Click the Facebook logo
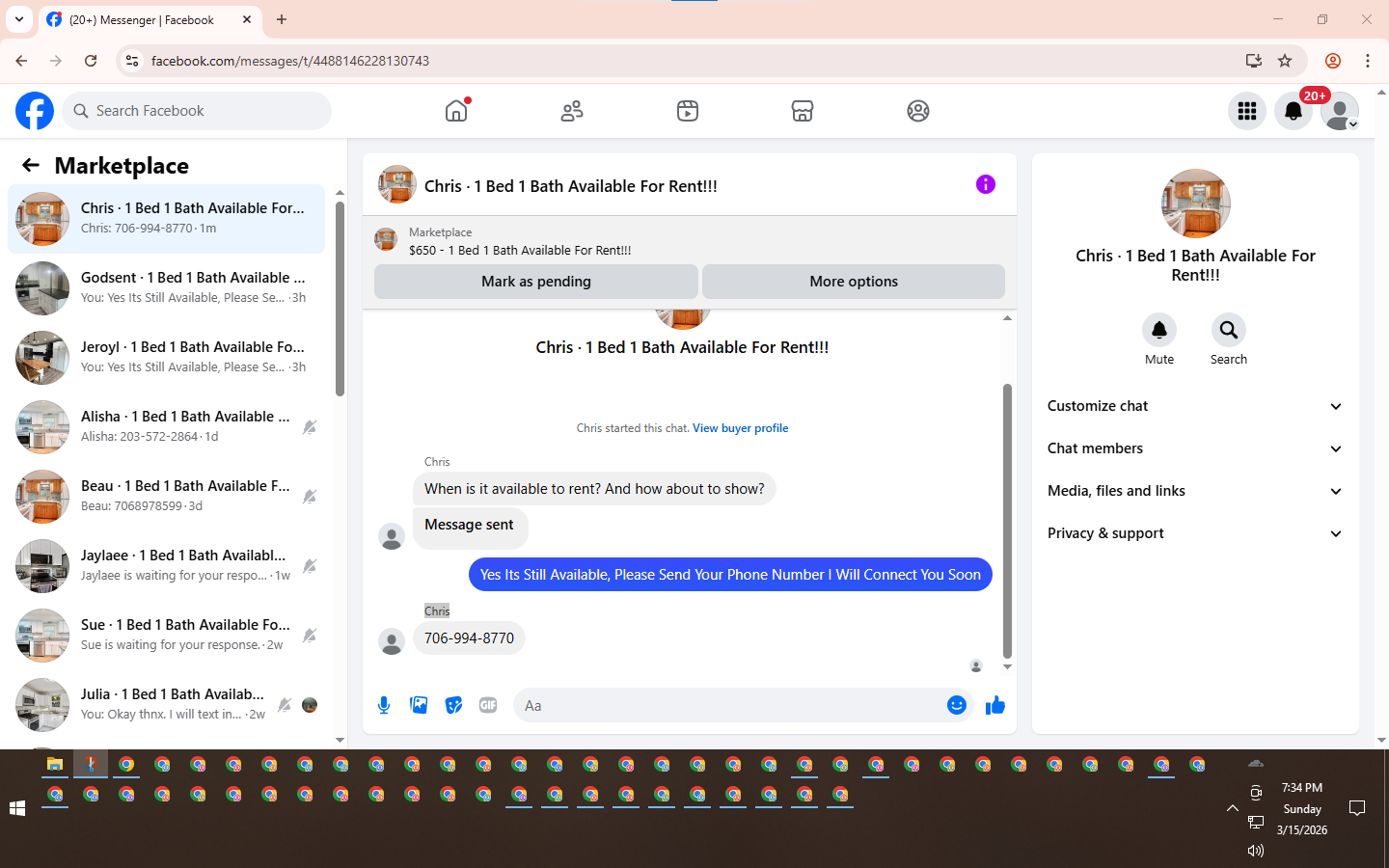 point(35,111)
